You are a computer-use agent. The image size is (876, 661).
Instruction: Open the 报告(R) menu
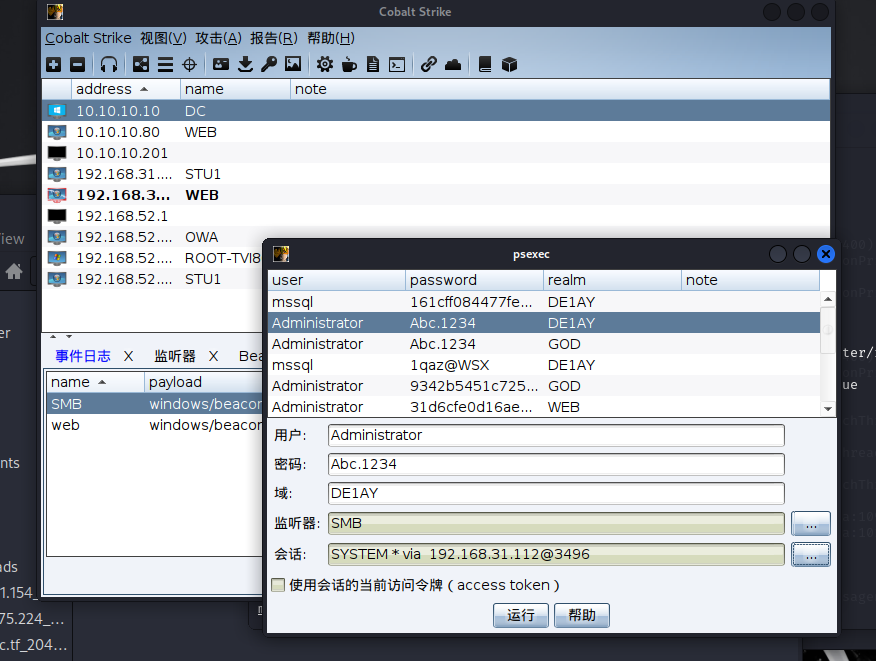274,38
